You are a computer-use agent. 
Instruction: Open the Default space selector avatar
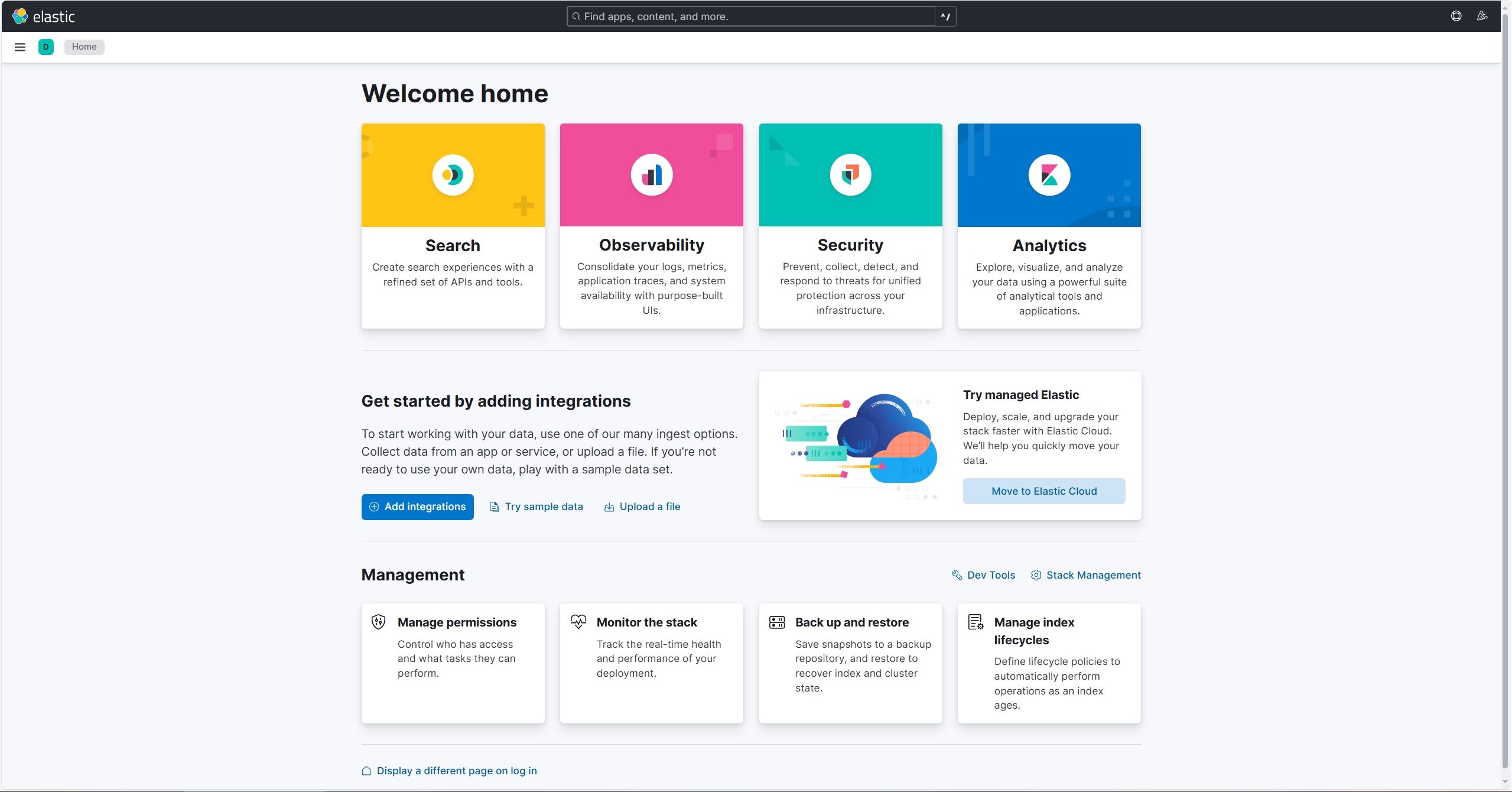point(45,47)
